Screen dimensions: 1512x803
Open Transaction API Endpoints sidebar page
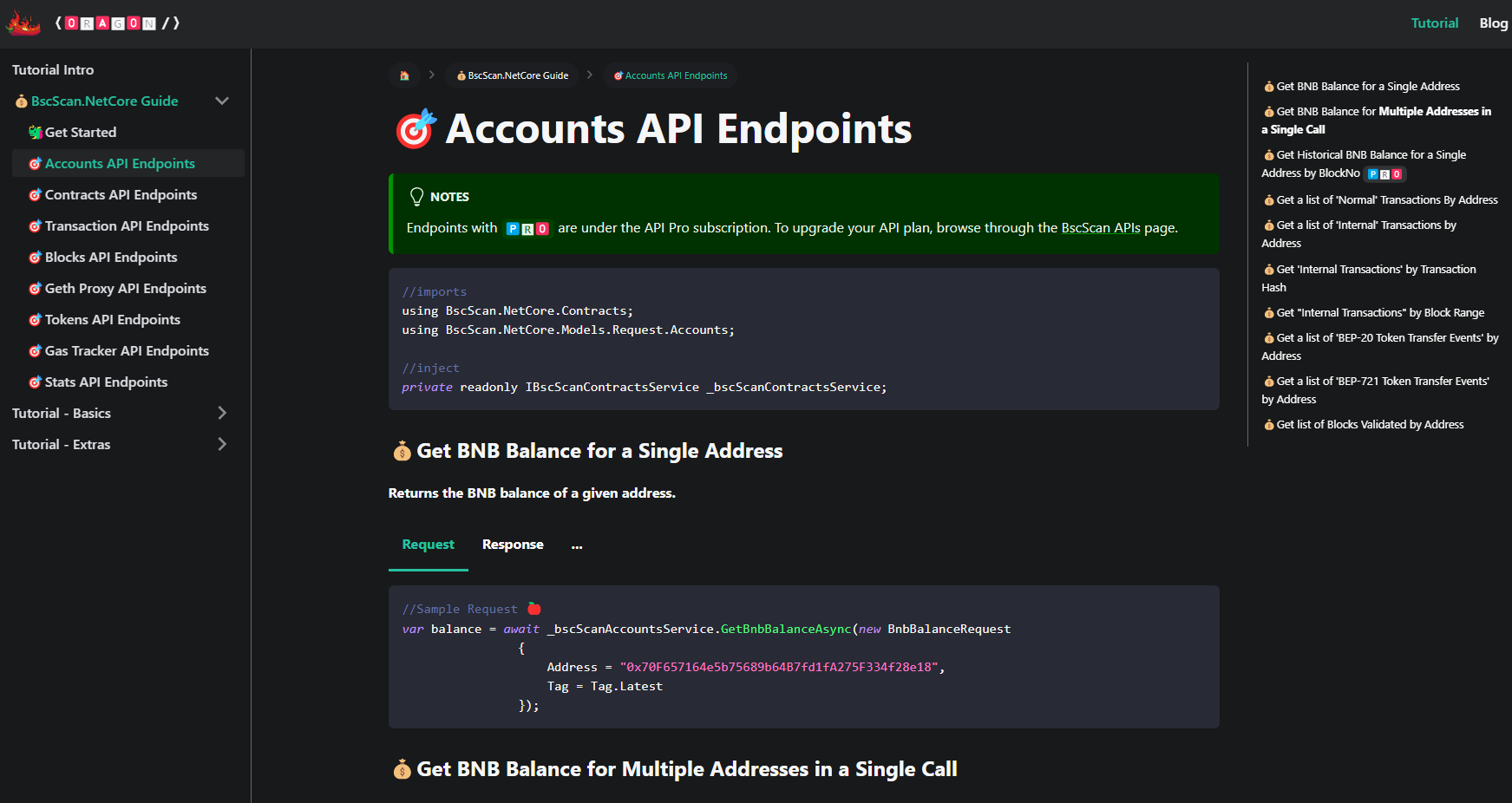coord(128,225)
